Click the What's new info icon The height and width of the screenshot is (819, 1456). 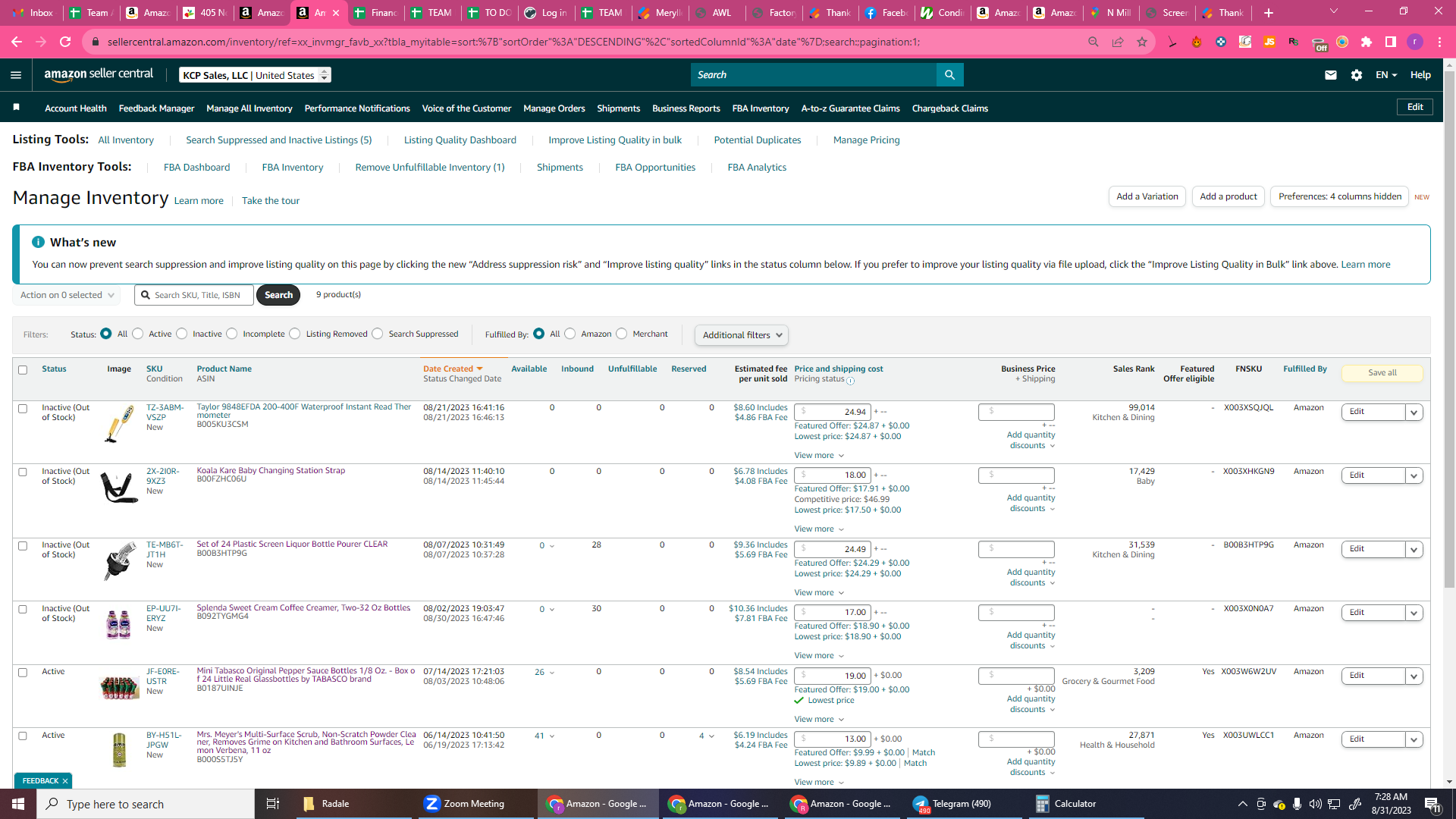(38, 242)
